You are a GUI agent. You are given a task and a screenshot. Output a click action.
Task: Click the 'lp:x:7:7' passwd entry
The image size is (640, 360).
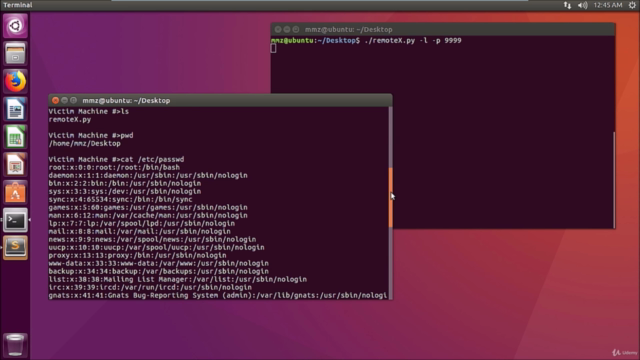142,224
